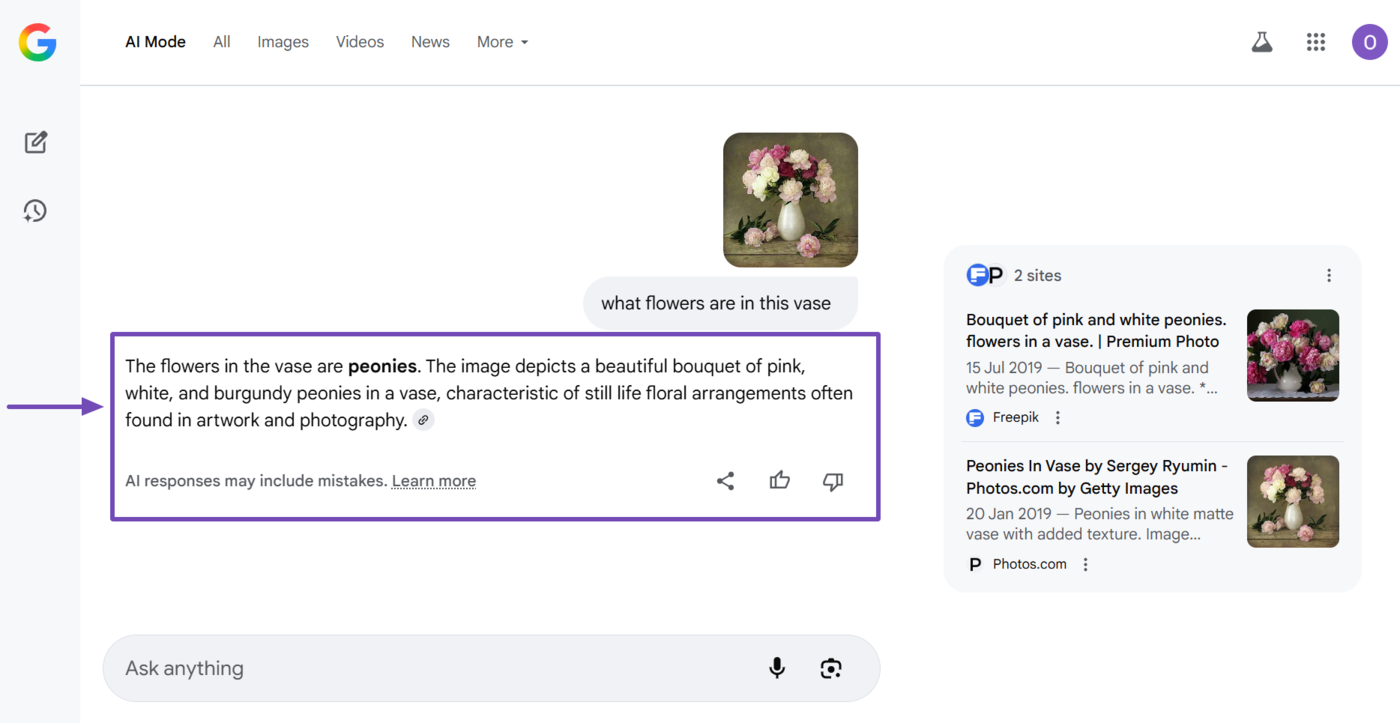
Task: Open Google Lens camera search
Action: coord(831,668)
